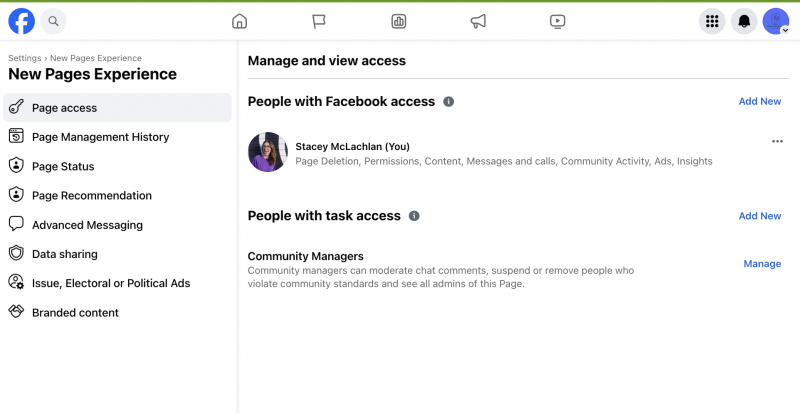Open Issue, Electoral or Political Ads

tap(117, 283)
